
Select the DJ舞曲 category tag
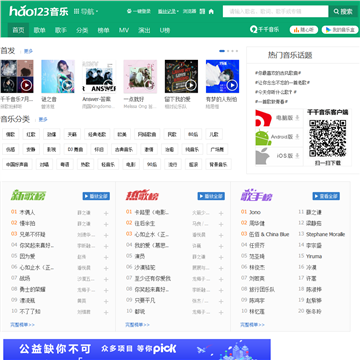75,150
